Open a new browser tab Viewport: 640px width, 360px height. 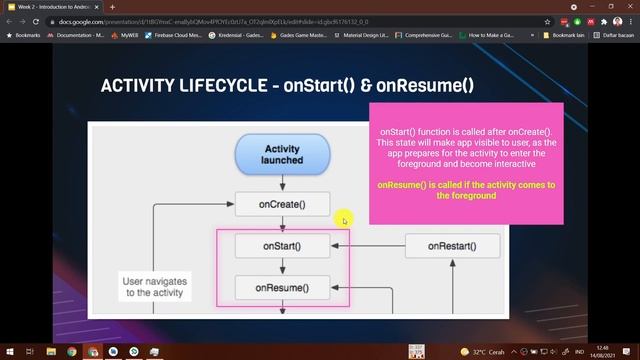tap(112, 7)
